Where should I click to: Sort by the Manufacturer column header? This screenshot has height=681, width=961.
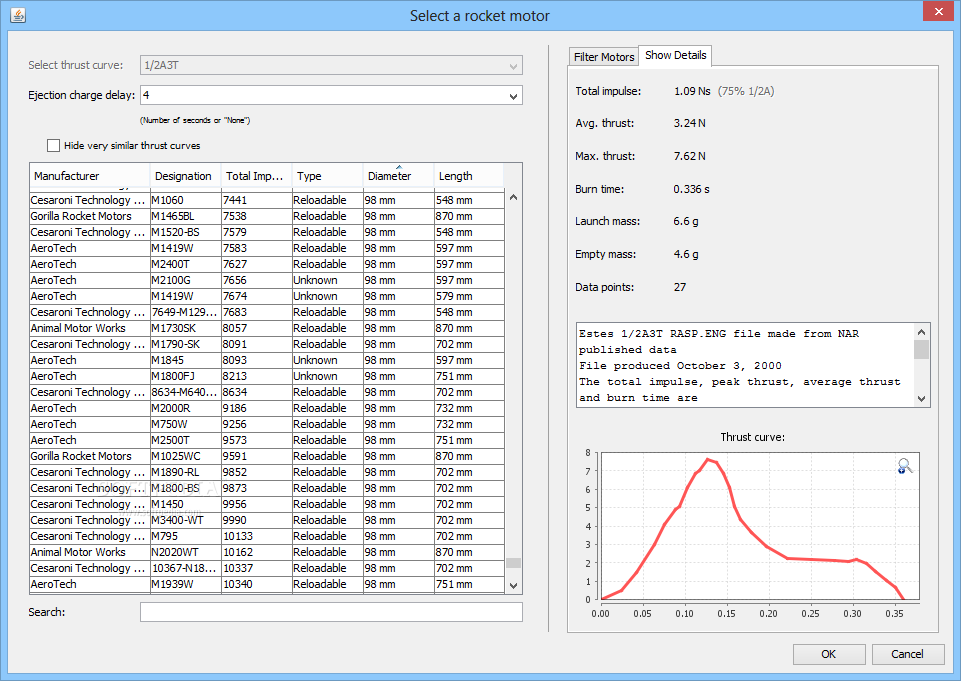click(x=89, y=176)
